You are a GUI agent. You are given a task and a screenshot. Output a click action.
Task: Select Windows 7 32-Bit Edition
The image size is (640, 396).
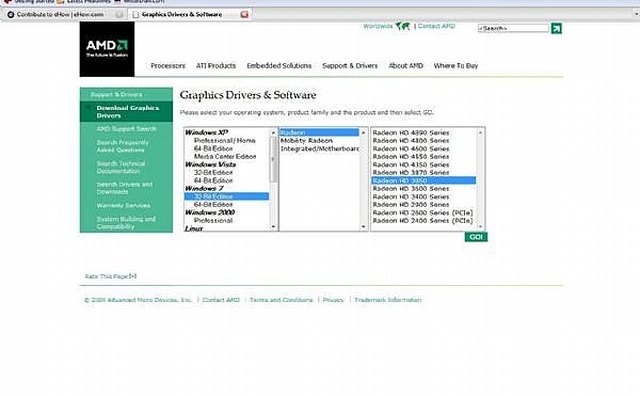click(x=227, y=196)
